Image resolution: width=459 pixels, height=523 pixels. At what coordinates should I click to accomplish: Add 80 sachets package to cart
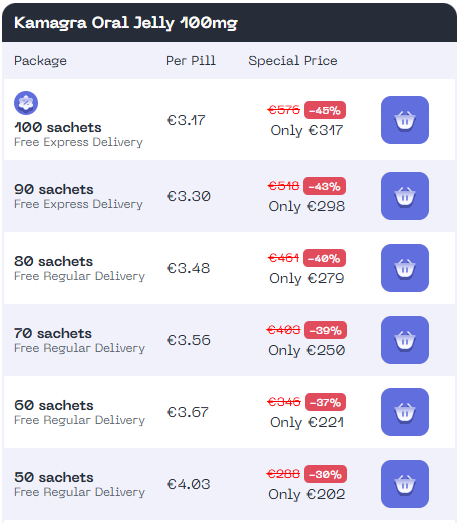(x=405, y=268)
